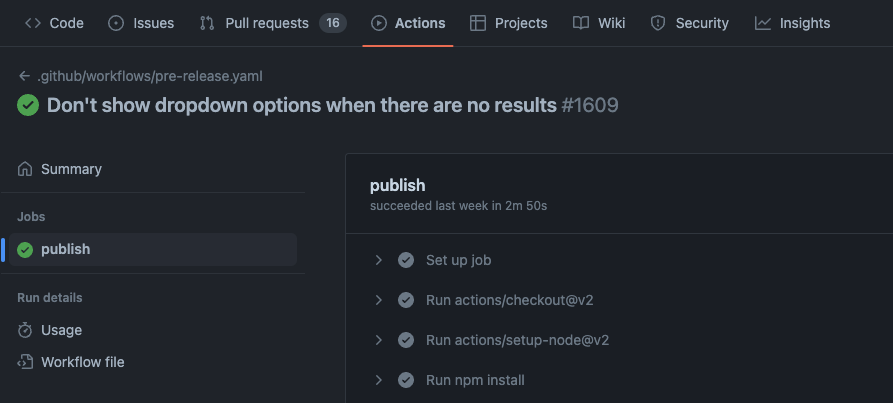This screenshot has height=403, width=893.
Task: Click the Insights graph icon
Action: (763, 23)
